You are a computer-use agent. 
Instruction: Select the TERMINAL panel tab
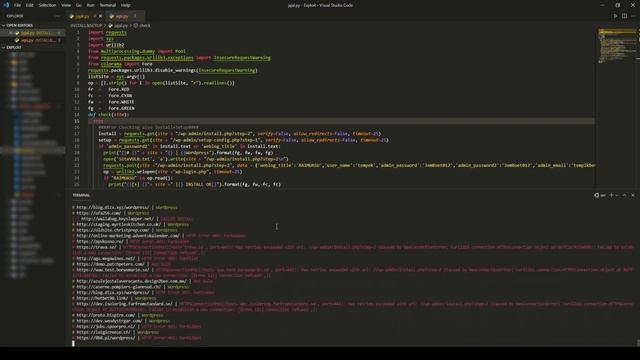point(81,196)
